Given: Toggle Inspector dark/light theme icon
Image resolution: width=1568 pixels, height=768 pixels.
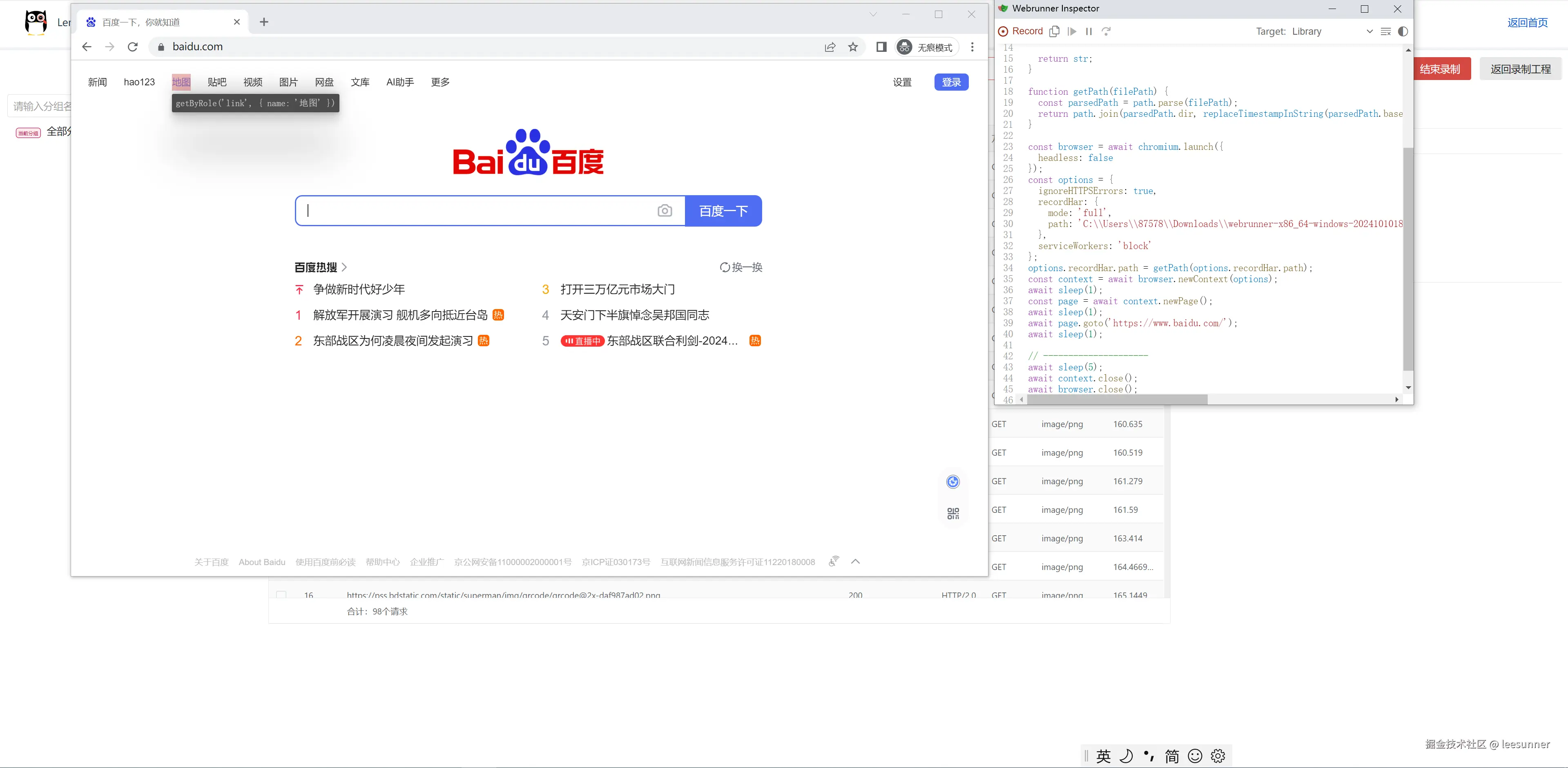Looking at the screenshot, I should click(1403, 32).
